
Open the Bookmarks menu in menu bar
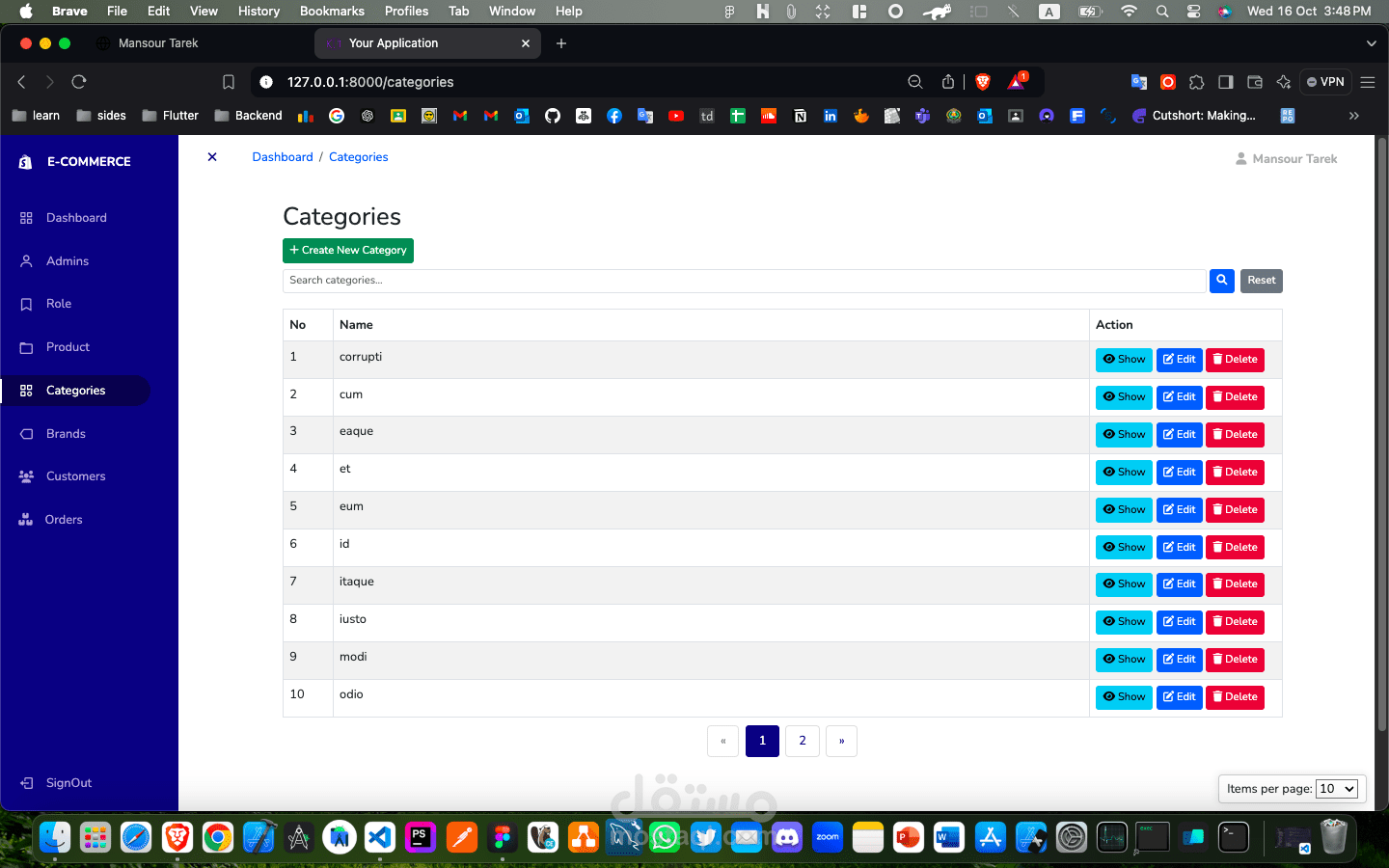pos(332,11)
